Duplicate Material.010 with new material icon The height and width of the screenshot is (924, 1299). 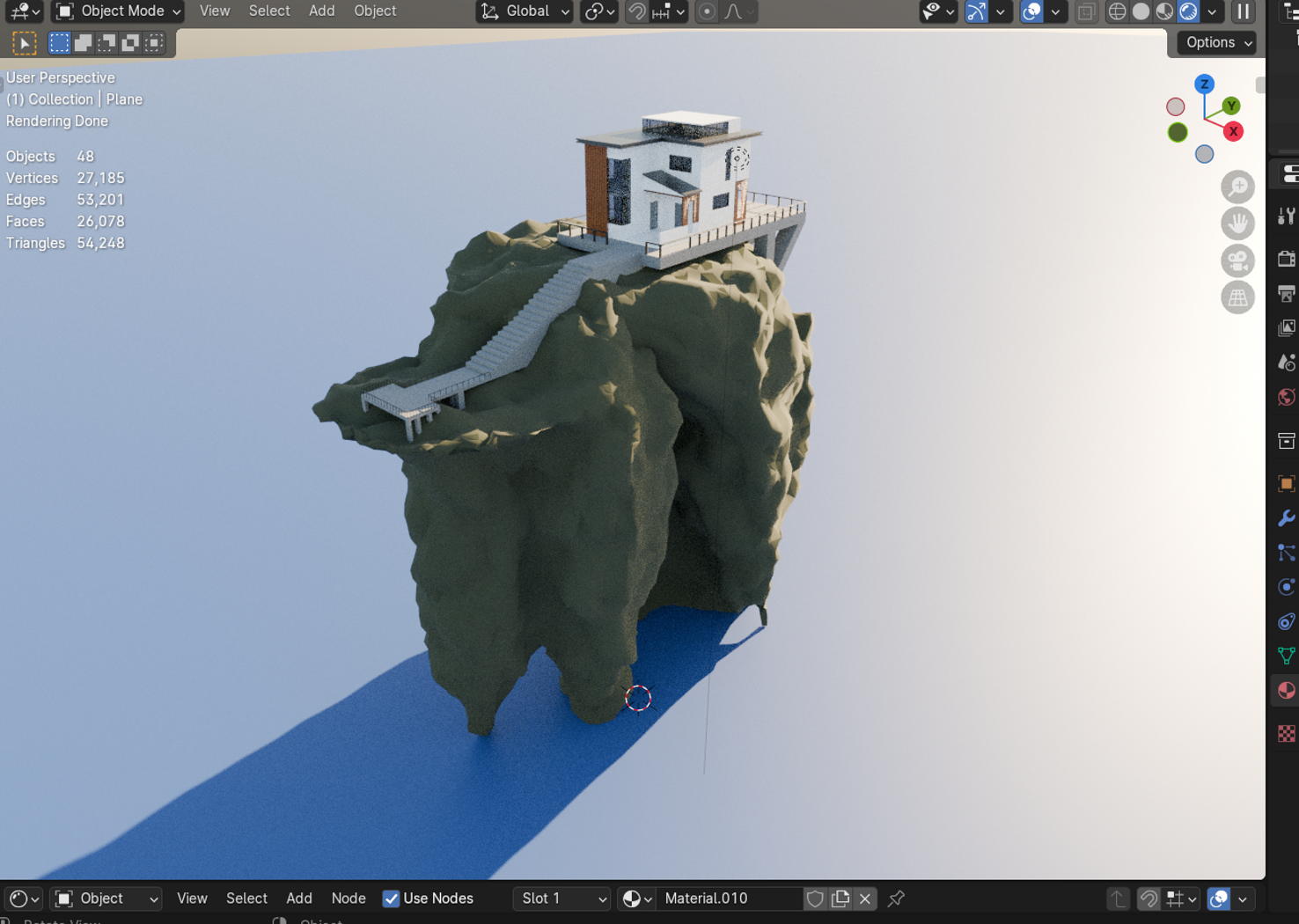[840, 898]
